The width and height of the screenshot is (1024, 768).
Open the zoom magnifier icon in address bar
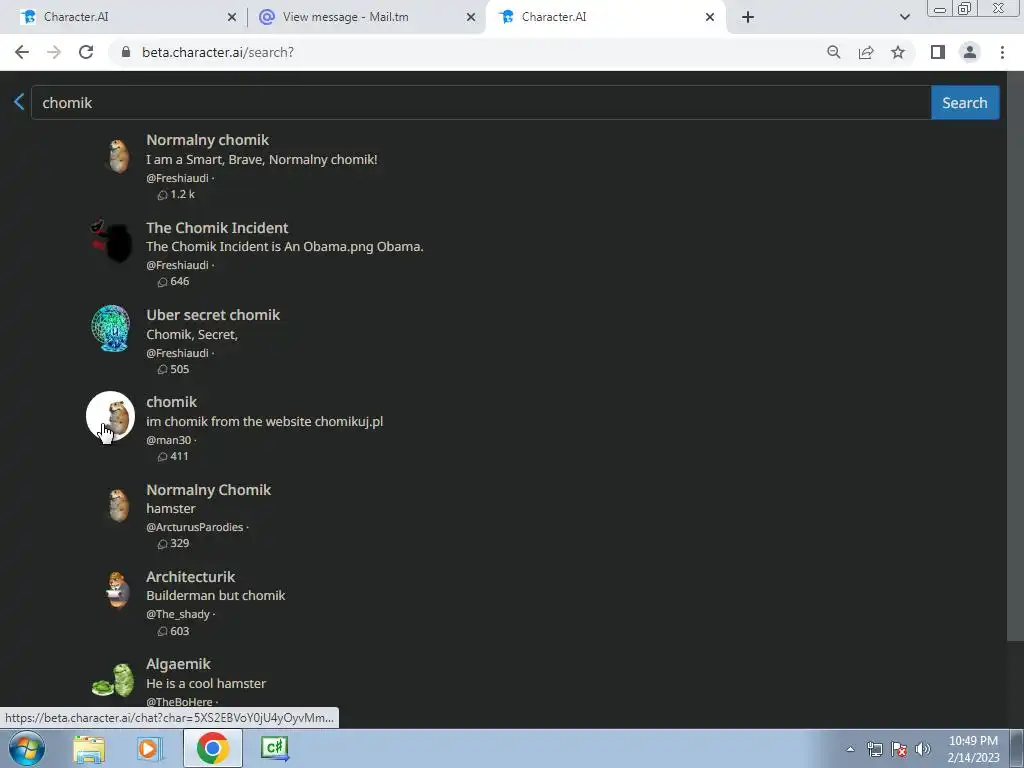click(833, 52)
